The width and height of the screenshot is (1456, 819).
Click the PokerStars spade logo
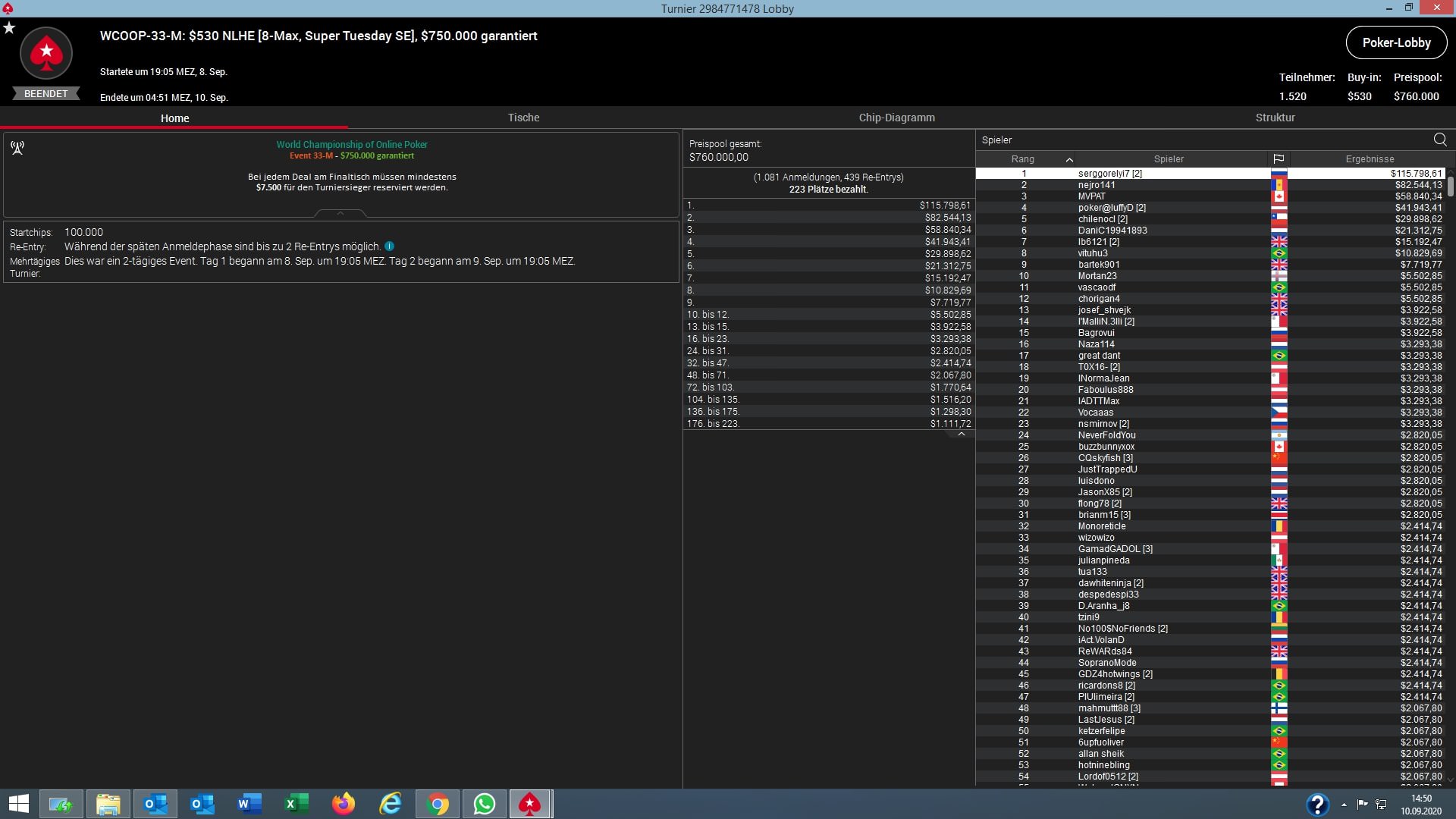point(46,53)
